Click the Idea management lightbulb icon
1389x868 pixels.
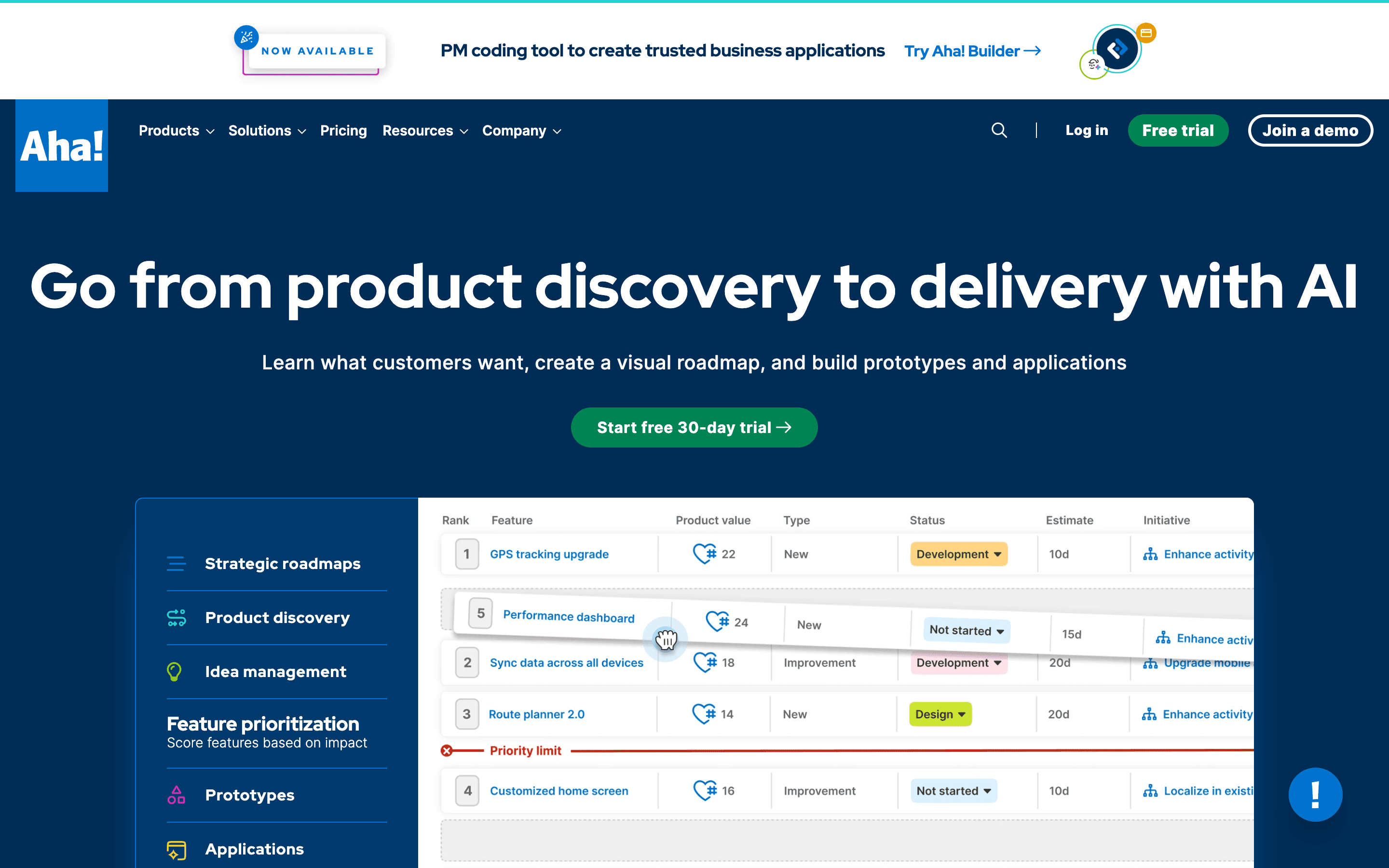[174, 672]
